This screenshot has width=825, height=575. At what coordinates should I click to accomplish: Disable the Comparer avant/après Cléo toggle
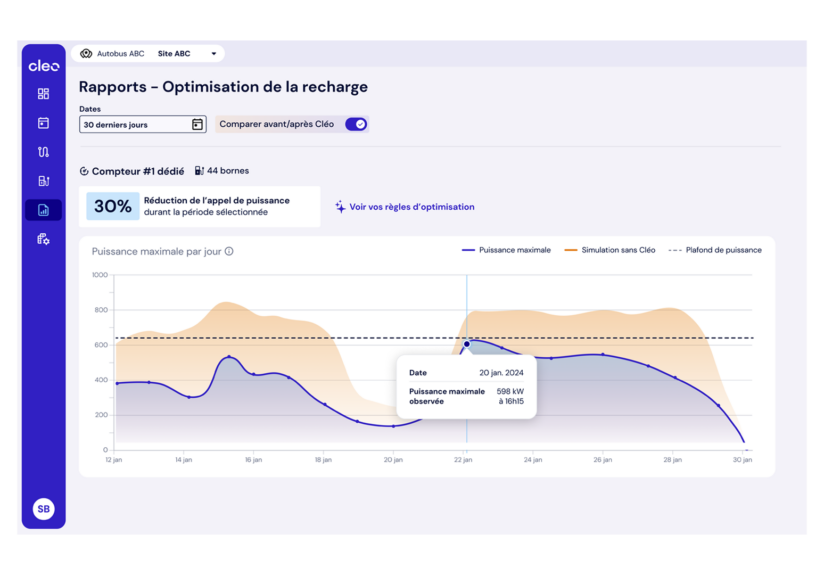coord(356,125)
